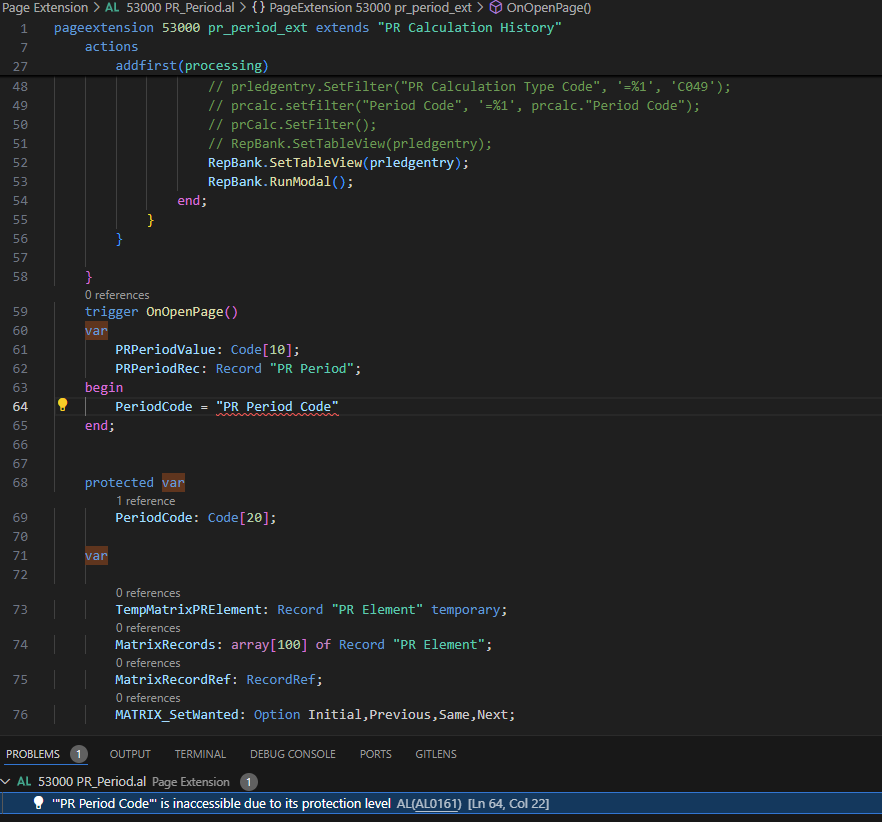Click the PROBLEMS tab count badge
Image resolution: width=882 pixels, height=822 pixels.
click(x=79, y=754)
